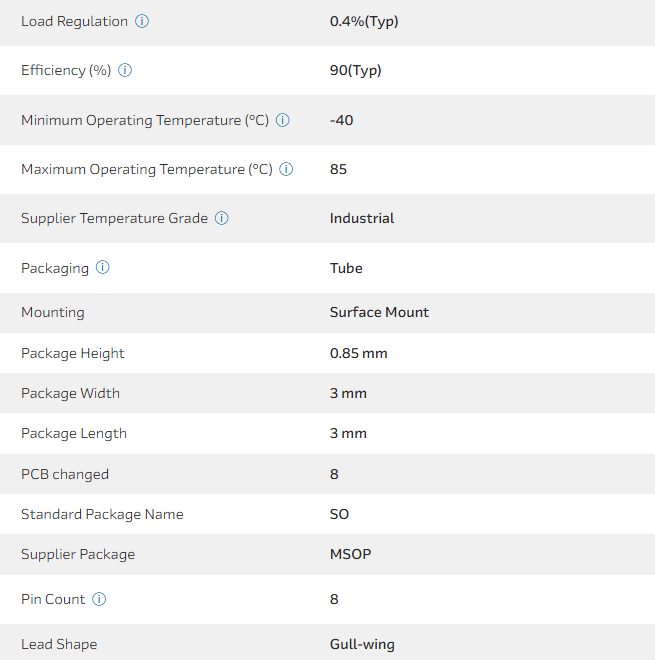
Task: Show info for Maximum Operating Temperature
Action: pos(286,170)
